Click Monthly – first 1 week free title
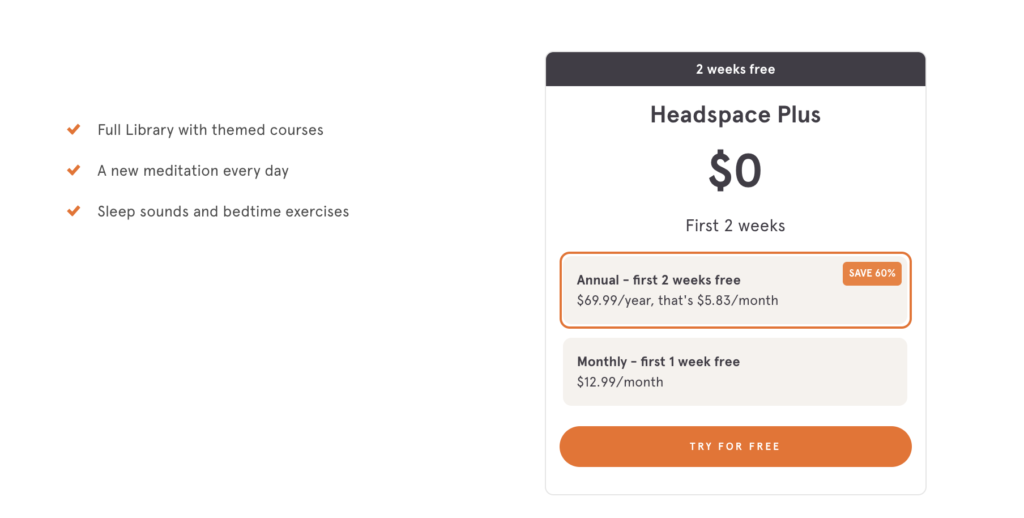This screenshot has height=518, width=1024. 658,362
